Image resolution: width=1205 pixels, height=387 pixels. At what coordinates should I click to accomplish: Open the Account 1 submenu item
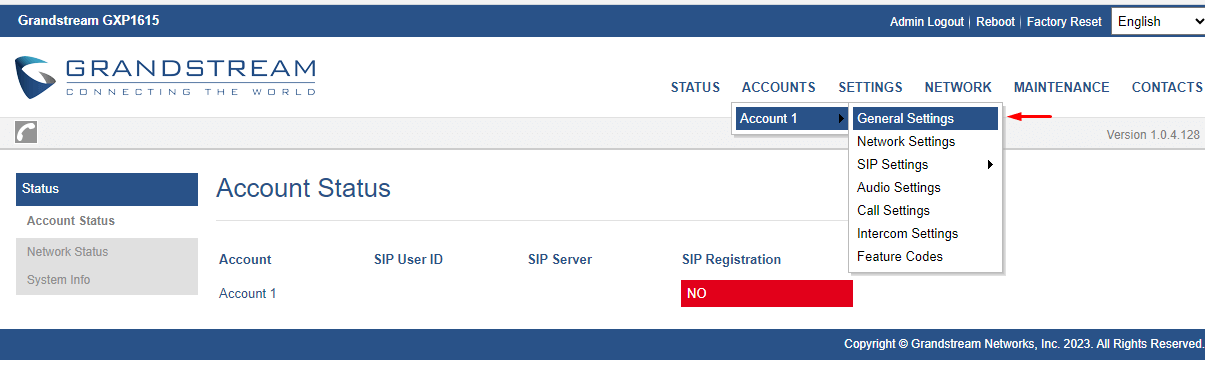(792, 118)
